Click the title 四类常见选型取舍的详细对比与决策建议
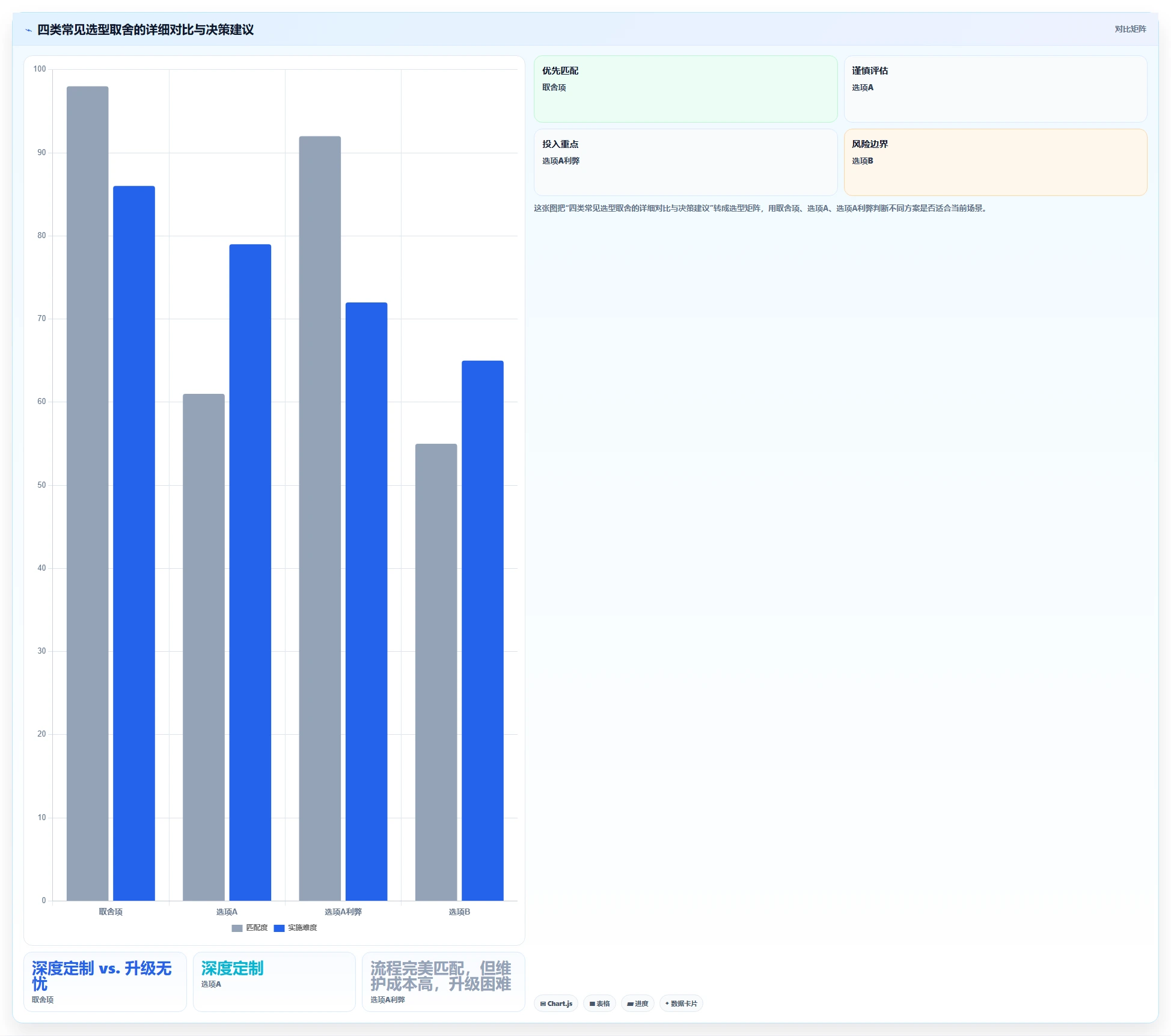The width and height of the screenshot is (1171, 1036). click(x=145, y=29)
